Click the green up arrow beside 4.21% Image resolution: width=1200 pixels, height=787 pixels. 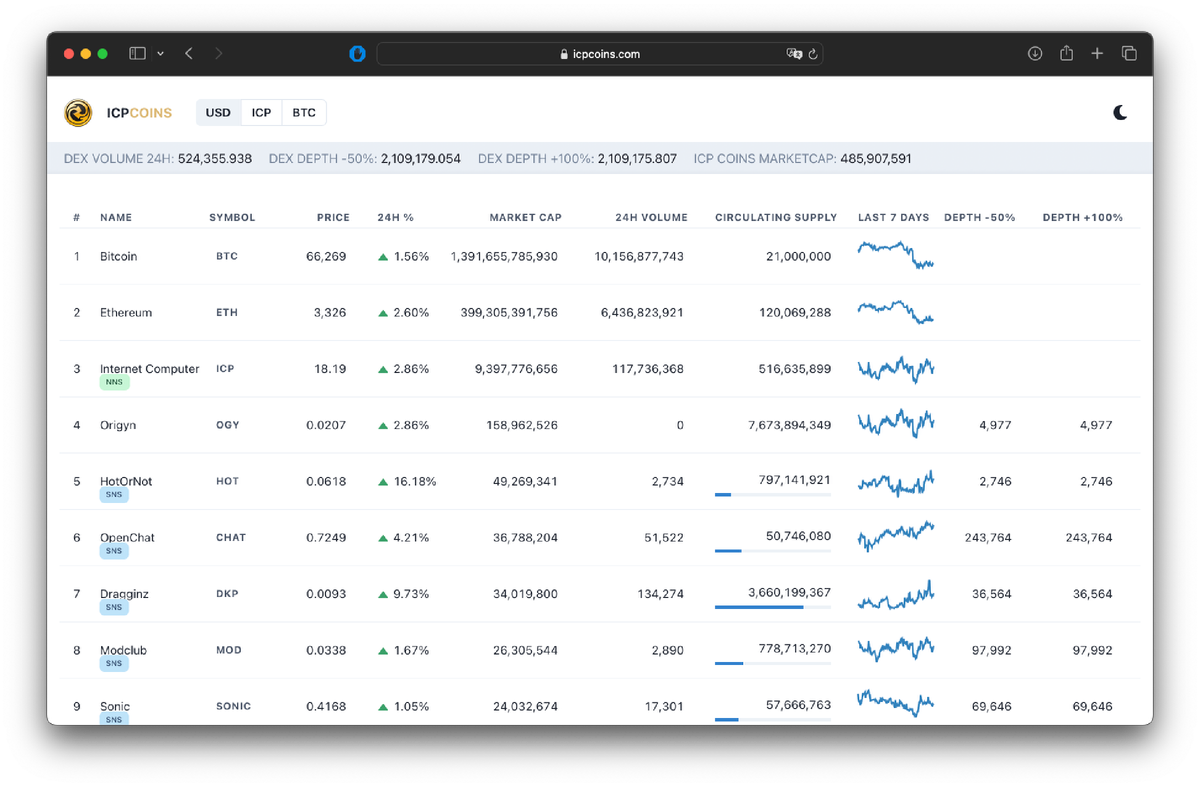pos(383,538)
